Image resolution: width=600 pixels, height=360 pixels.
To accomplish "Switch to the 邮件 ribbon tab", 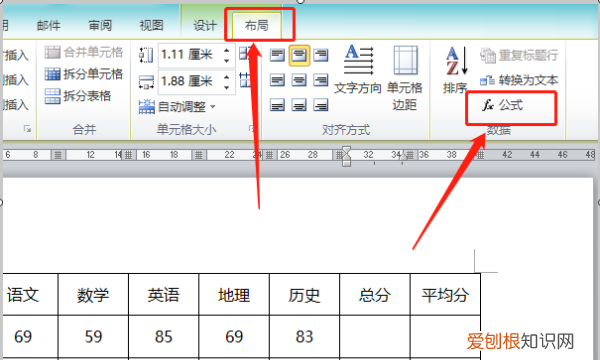I will coord(48,25).
